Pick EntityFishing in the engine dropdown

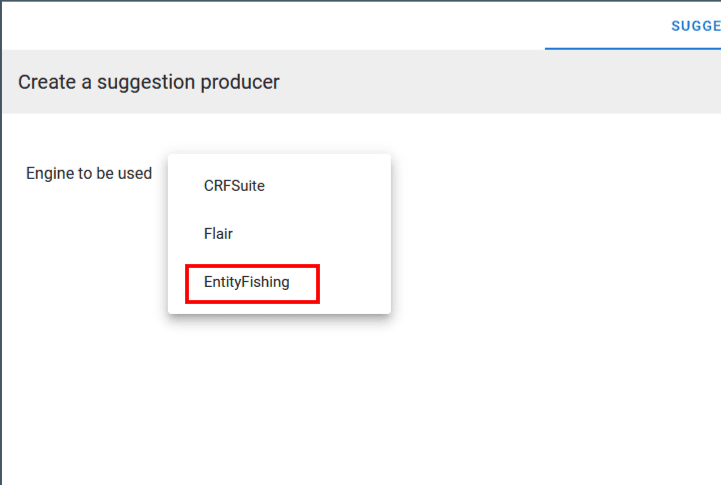(x=247, y=282)
